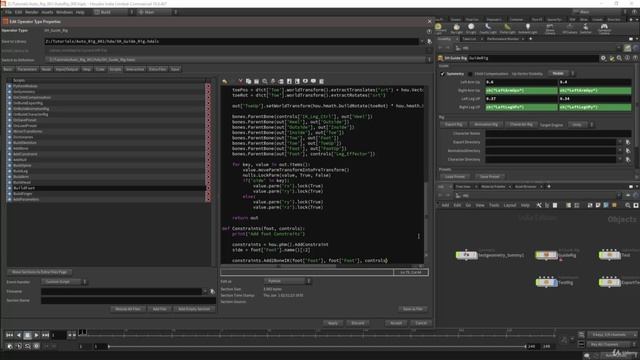The image size is (640, 360).
Task: Toggle the Symmetry checkbox
Action: (x=442, y=74)
